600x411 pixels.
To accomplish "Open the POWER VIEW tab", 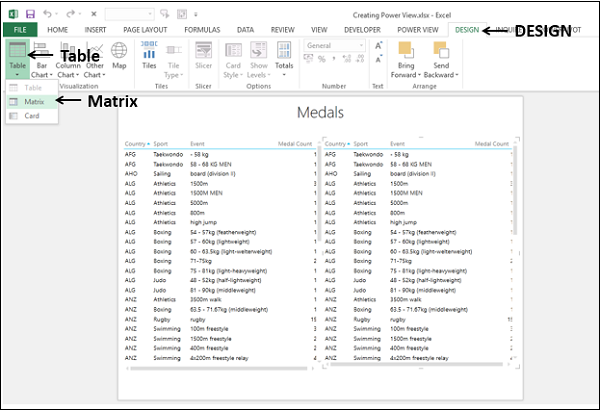I will (x=417, y=30).
